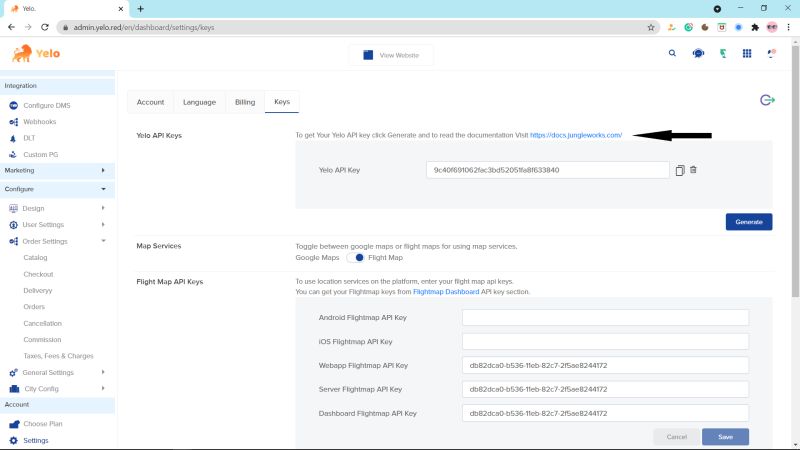The width and height of the screenshot is (800, 450).
Task: Open Commission under Order Settings
Action: point(42,340)
